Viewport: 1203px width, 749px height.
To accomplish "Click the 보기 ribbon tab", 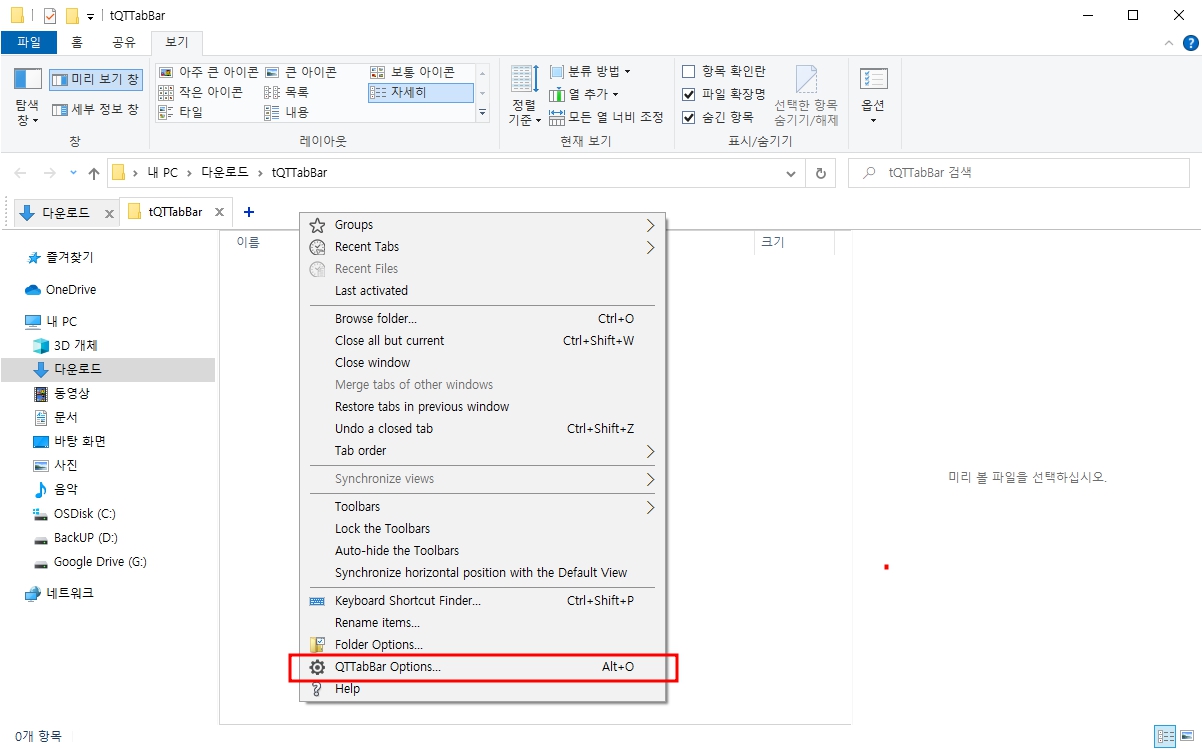I will tap(177, 42).
